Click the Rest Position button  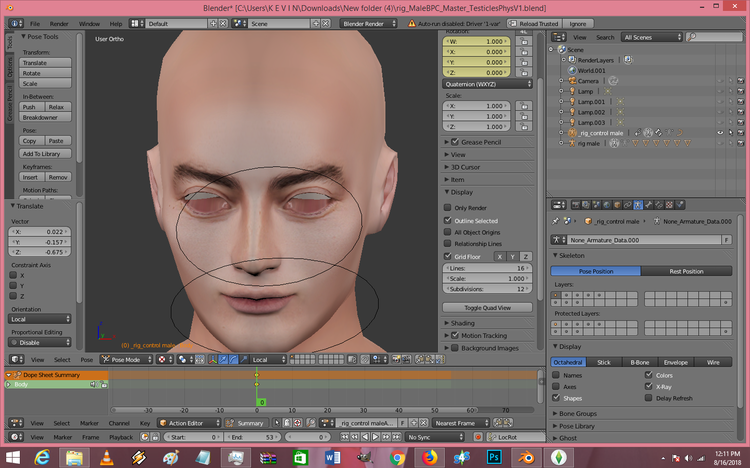point(686,271)
